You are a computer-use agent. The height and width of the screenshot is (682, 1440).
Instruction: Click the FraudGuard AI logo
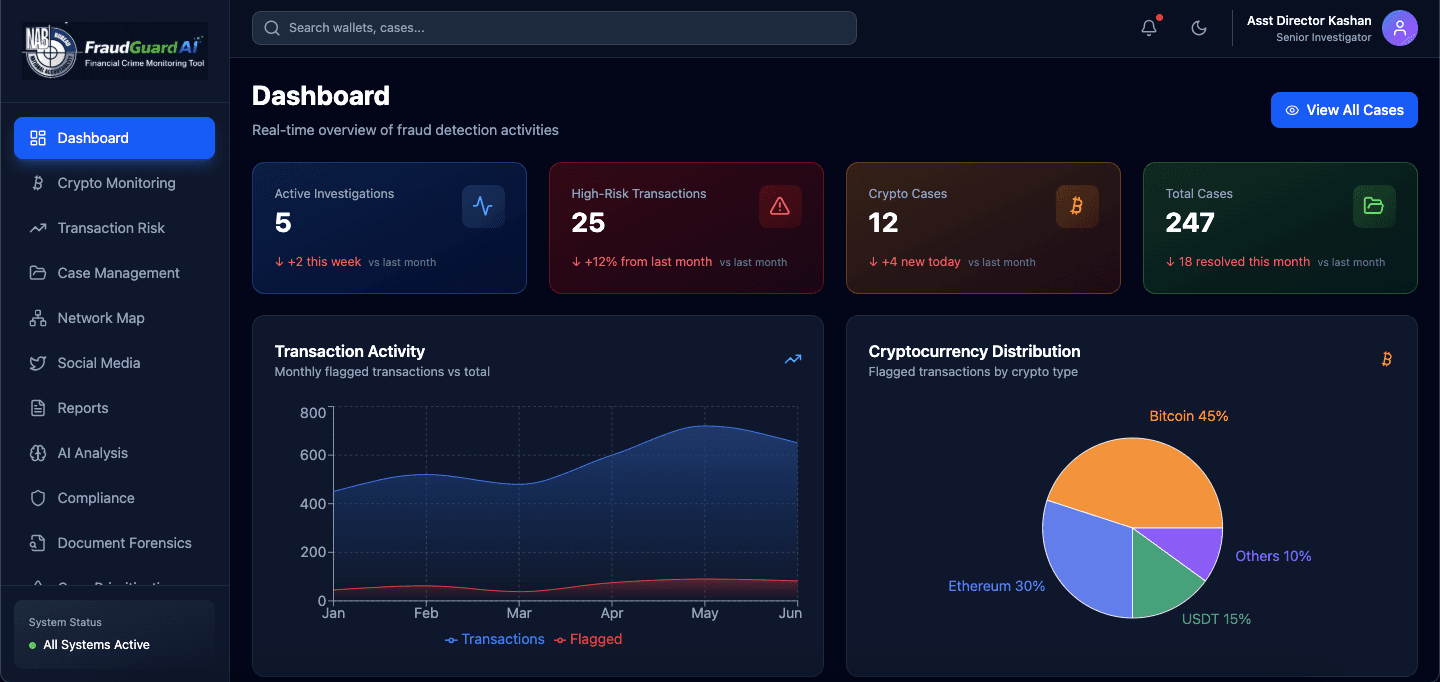(115, 51)
